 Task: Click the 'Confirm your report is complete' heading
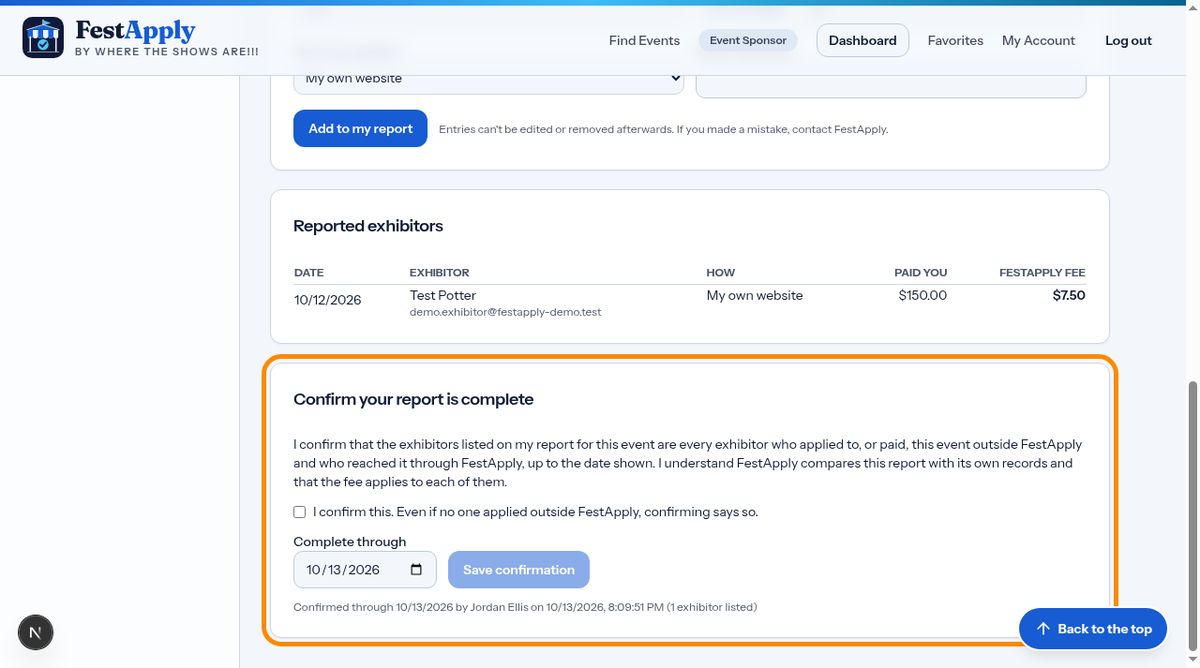tap(413, 399)
